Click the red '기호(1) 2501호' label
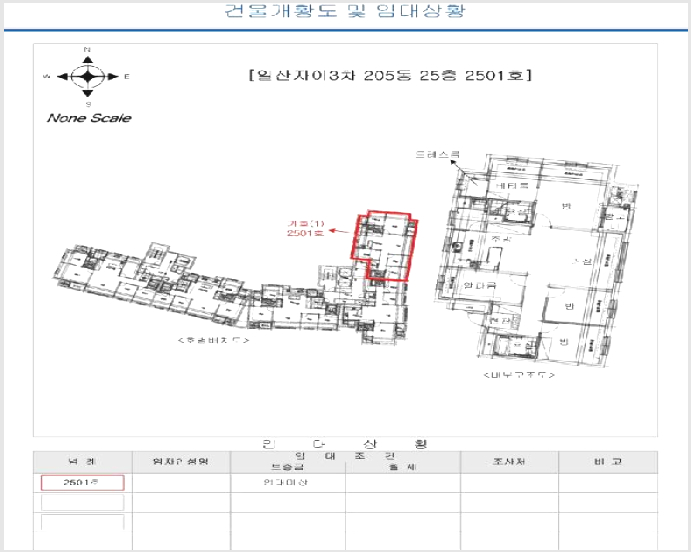 305,228
